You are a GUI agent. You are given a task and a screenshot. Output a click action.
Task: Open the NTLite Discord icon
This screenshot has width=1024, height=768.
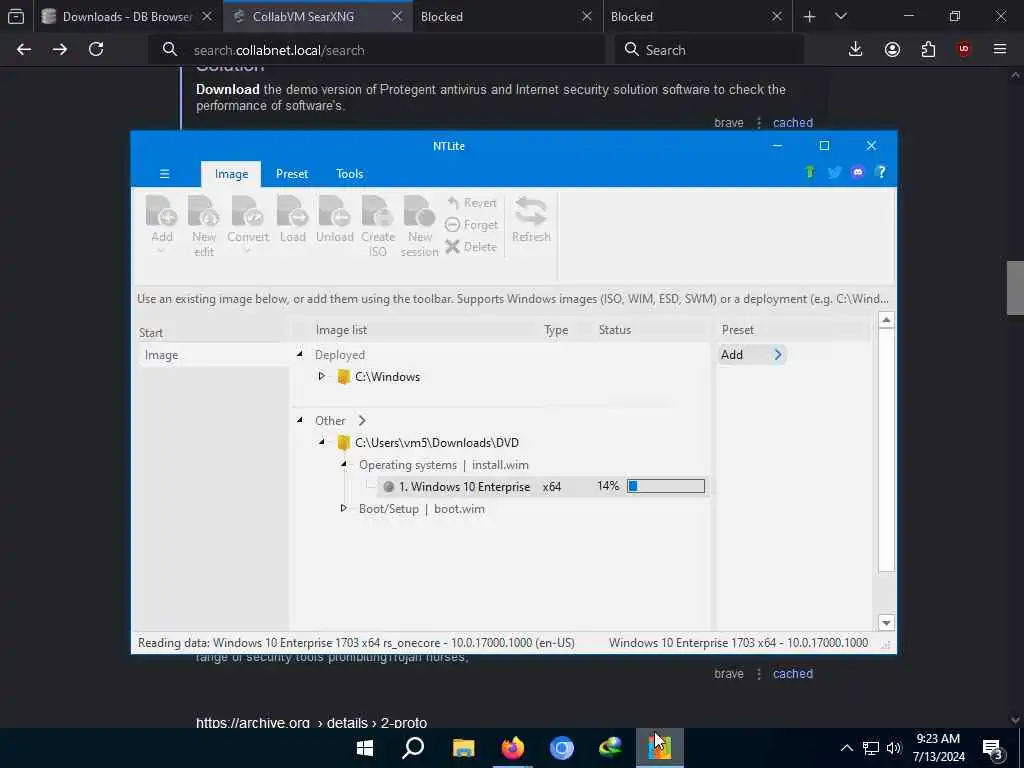coord(857,172)
